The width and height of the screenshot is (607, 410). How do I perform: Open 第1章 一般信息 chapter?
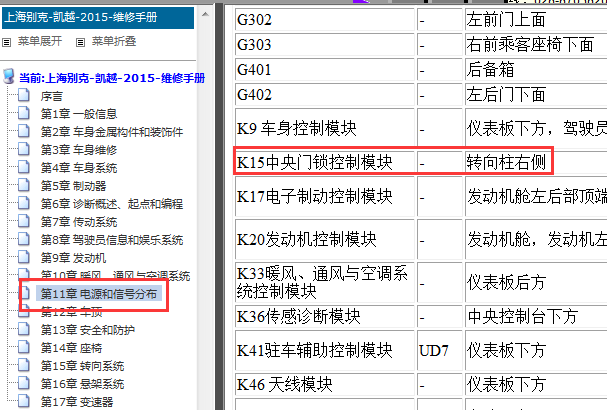pos(79,114)
